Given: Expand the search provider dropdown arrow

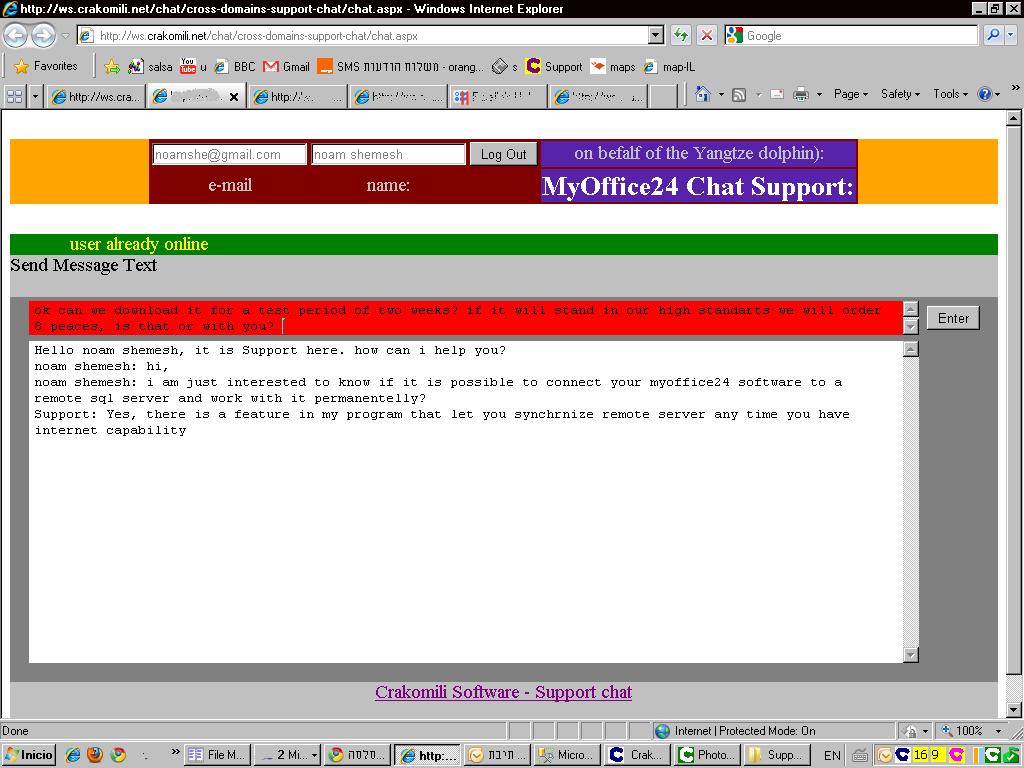Looking at the screenshot, I should (x=1010, y=35).
